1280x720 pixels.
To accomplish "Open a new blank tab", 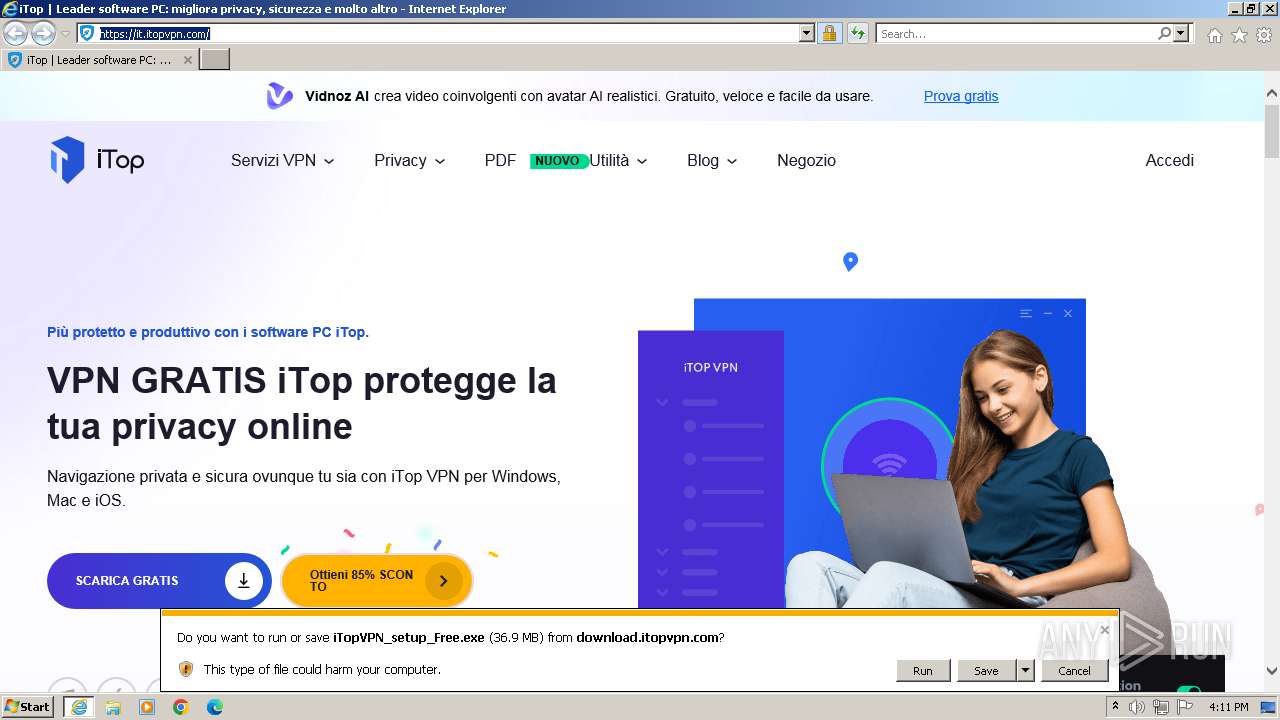I will 215,60.
